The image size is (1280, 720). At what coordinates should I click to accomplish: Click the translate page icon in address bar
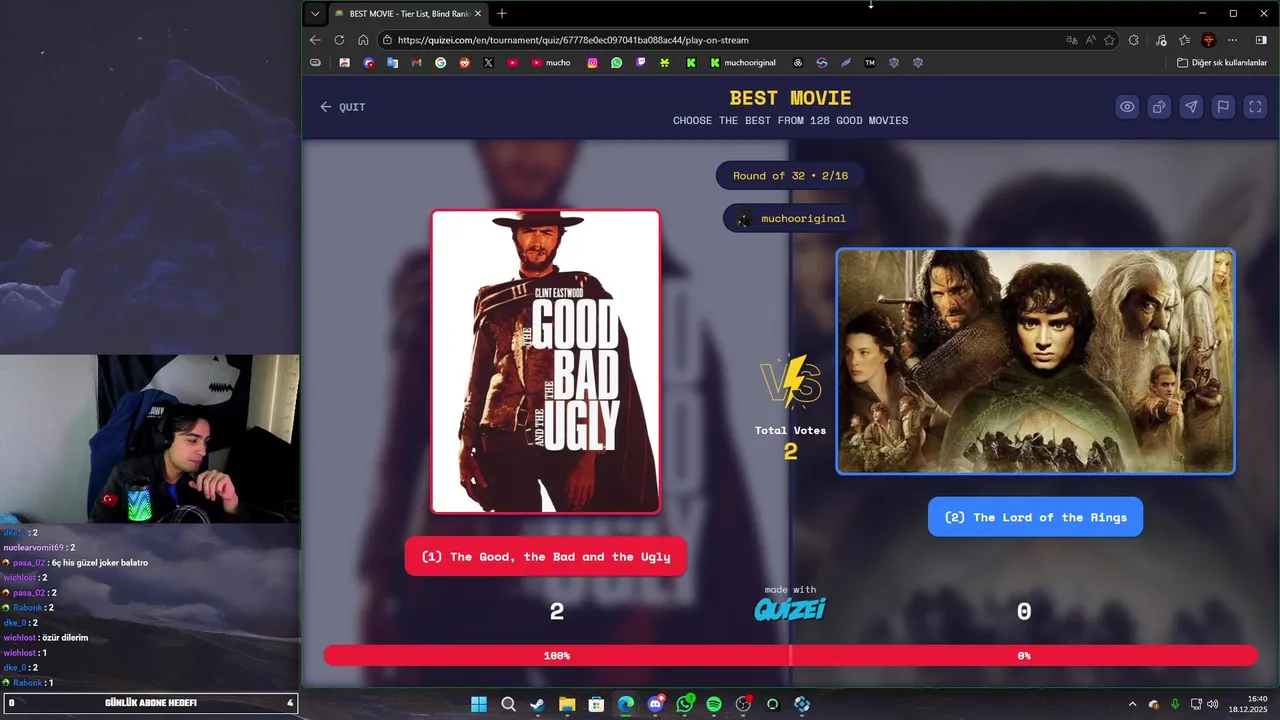[1072, 40]
